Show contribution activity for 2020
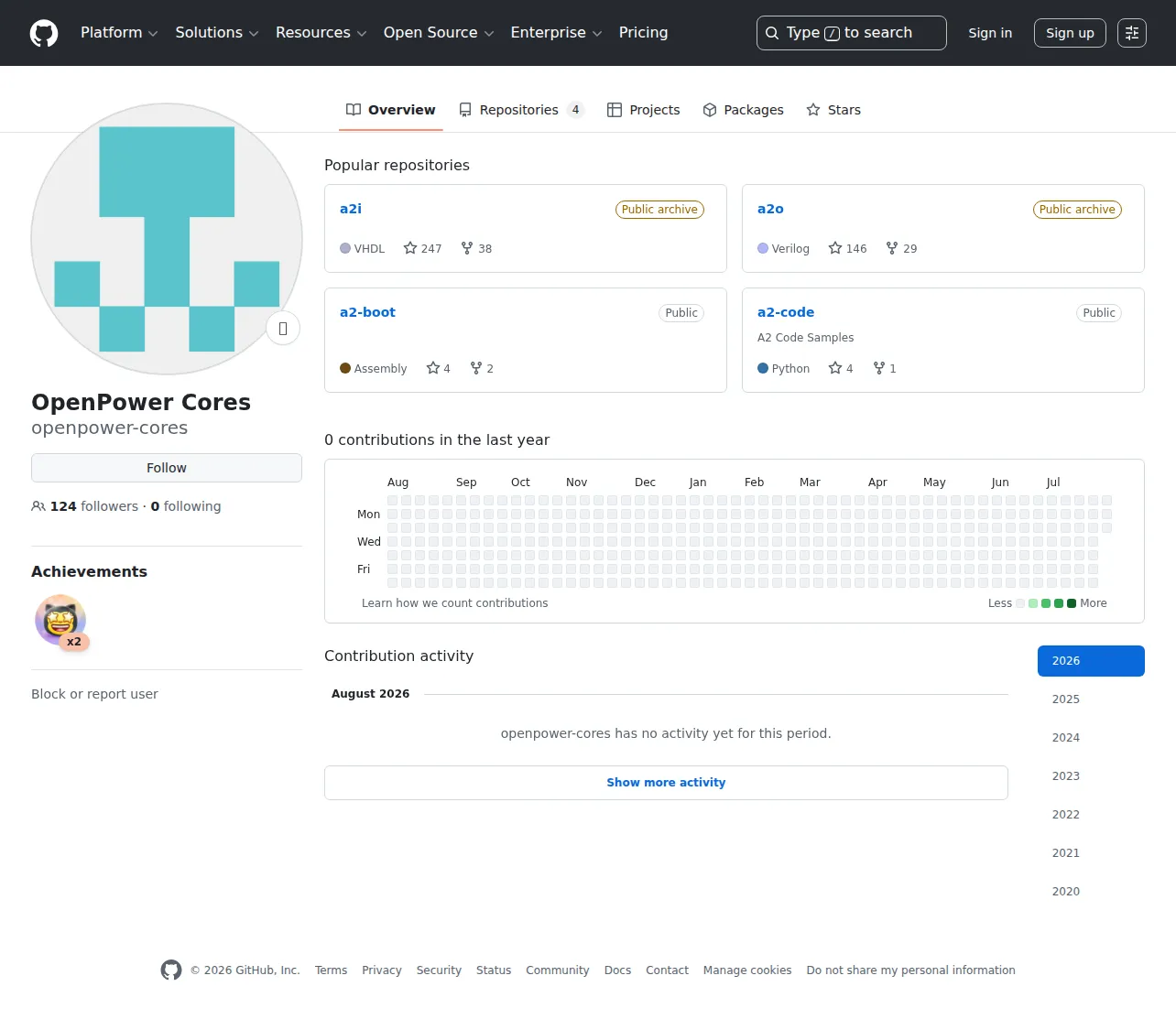 click(x=1091, y=892)
